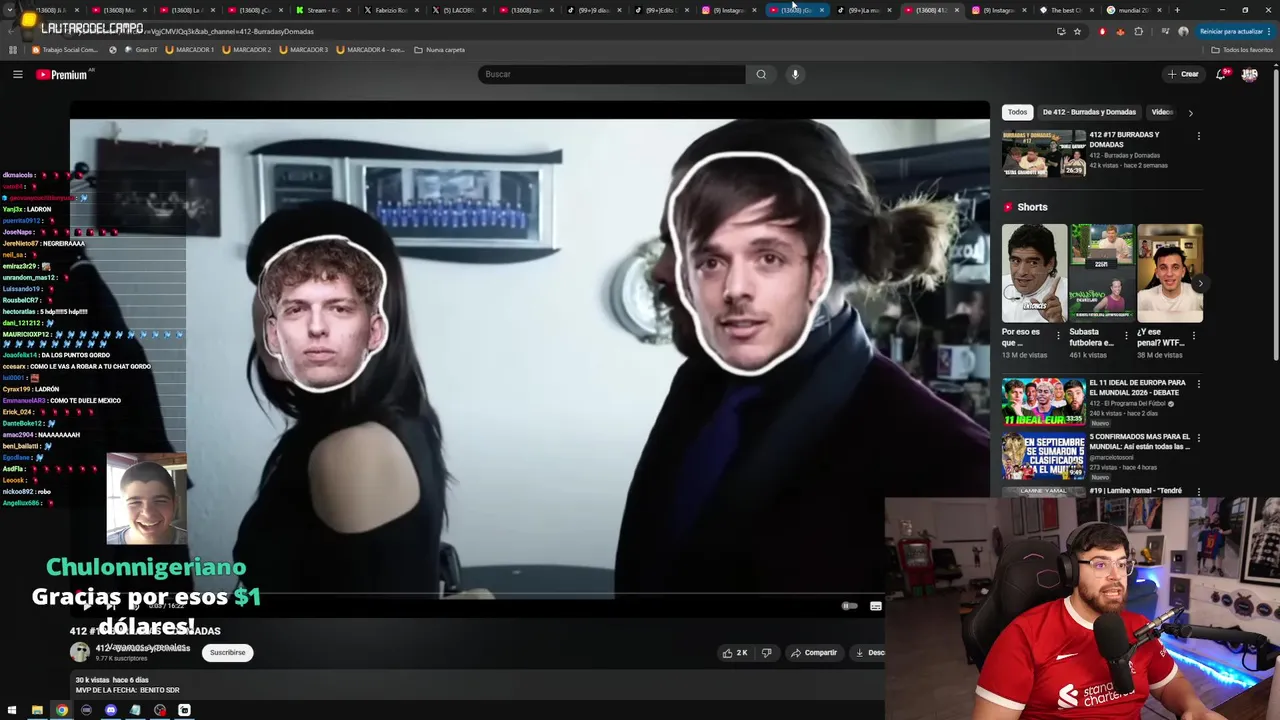1280x720 pixels.
Task: Open the Windows Start menu
Action: 12,710
